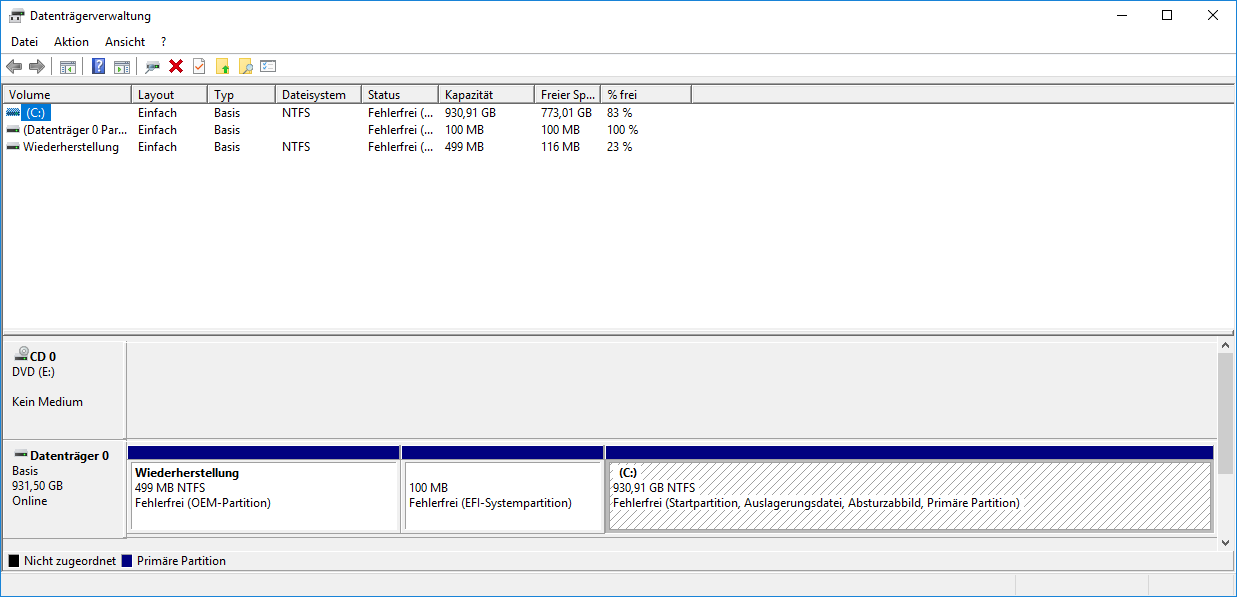Image resolution: width=1237 pixels, height=597 pixels.
Task: Click the 23 % free cell
Action: (x=619, y=147)
